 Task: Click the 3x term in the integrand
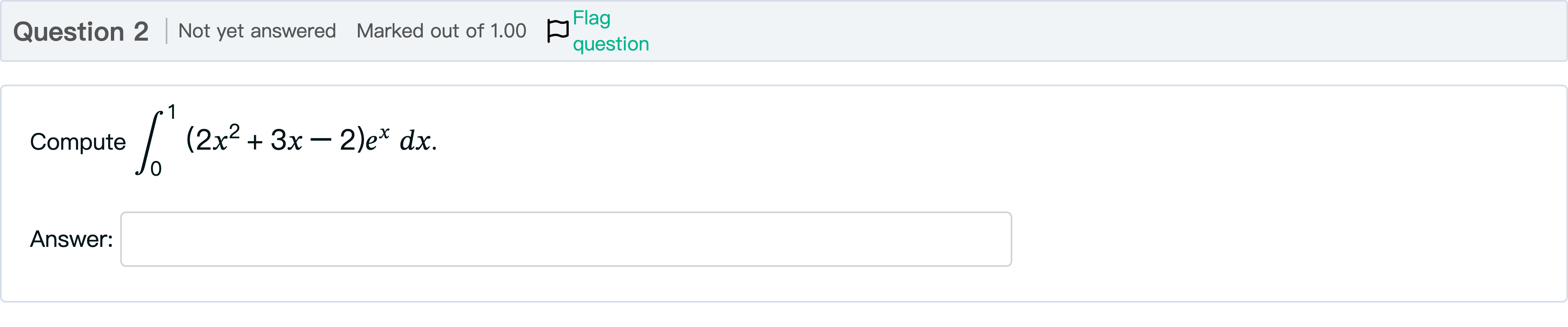[x=286, y=140]
